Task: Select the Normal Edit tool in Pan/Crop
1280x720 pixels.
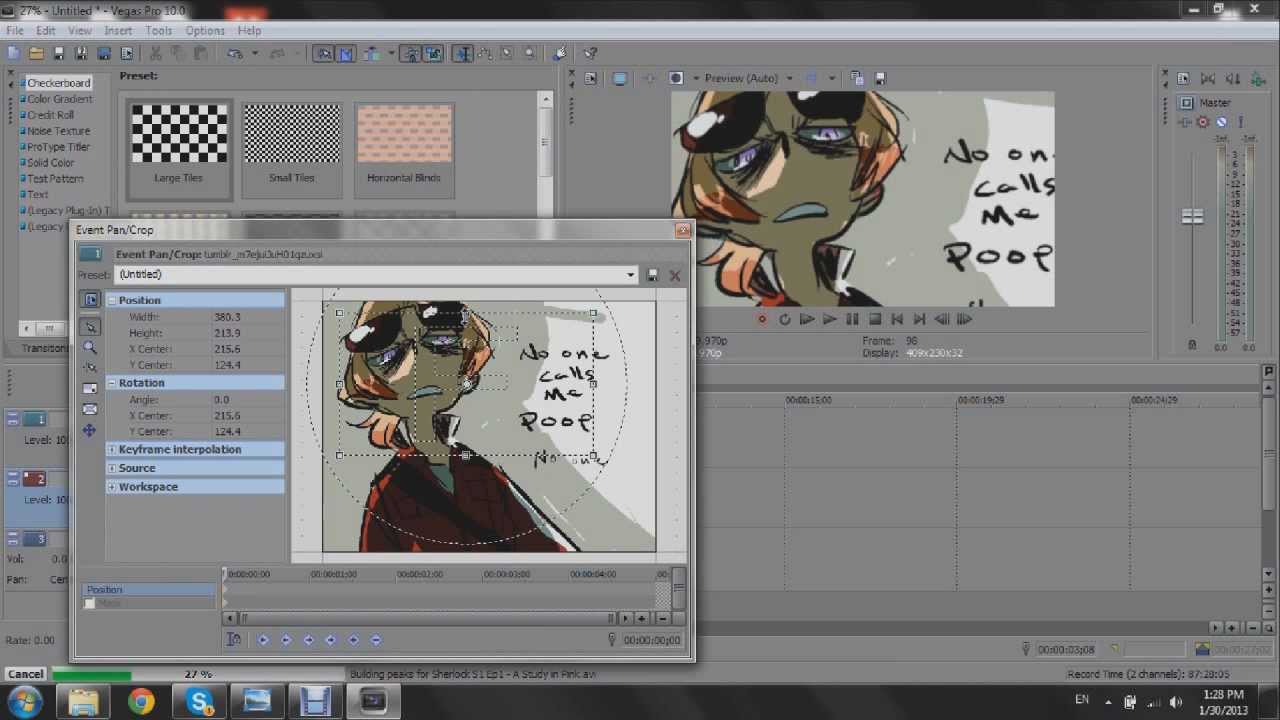Action: click(90, 327)
